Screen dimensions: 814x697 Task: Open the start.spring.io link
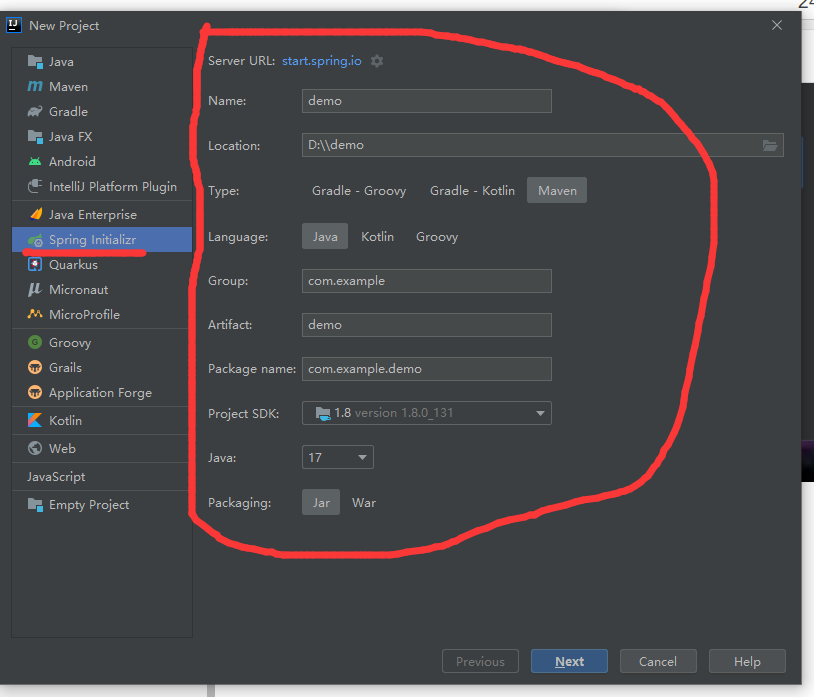[321, 61]
